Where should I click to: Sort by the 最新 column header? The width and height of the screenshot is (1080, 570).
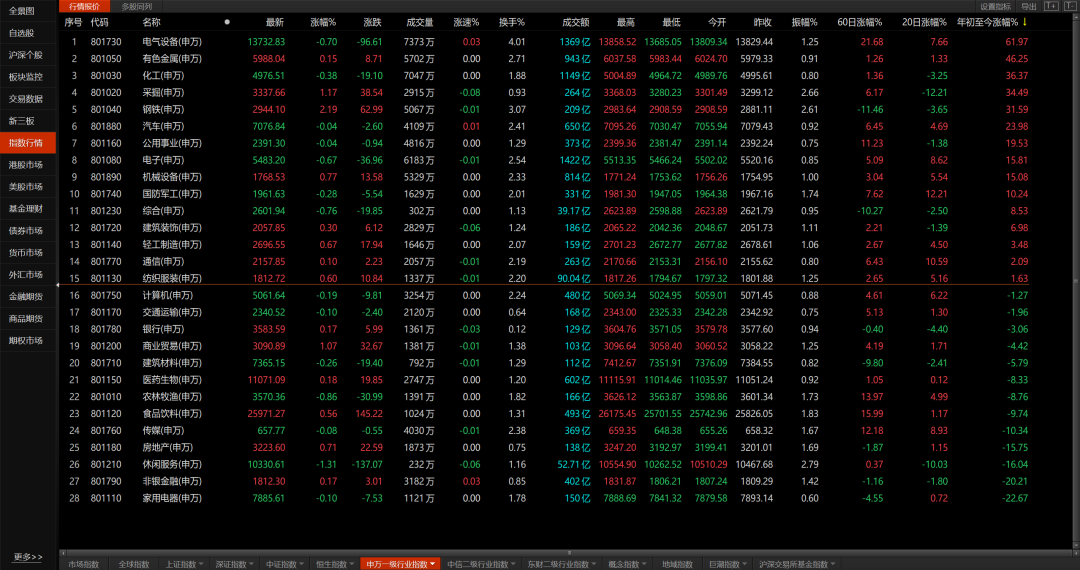tap(275, 22)
